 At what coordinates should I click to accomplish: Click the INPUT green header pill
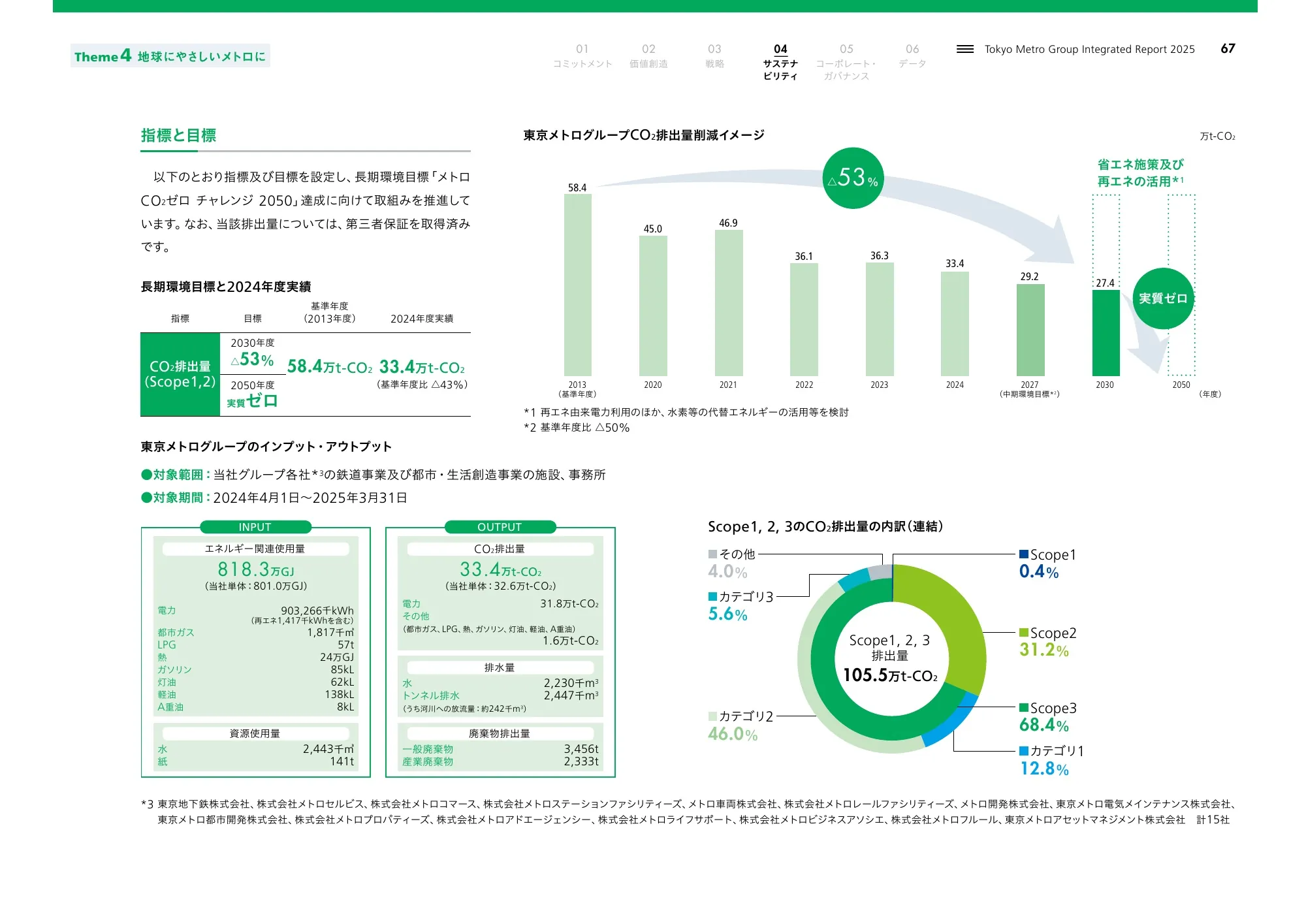pyautogui.click(x=255, y=527)
